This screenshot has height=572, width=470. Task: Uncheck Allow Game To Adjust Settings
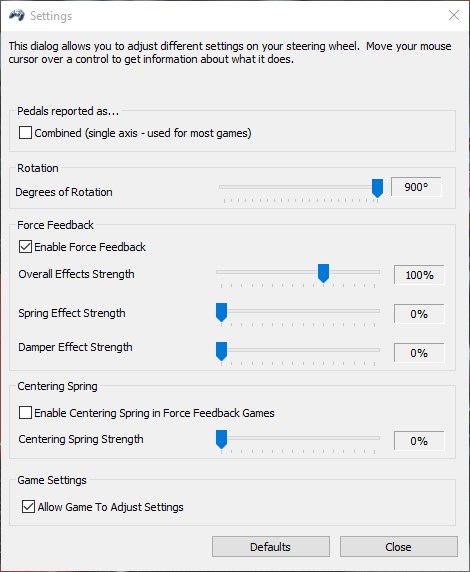(x=28, y=507)
